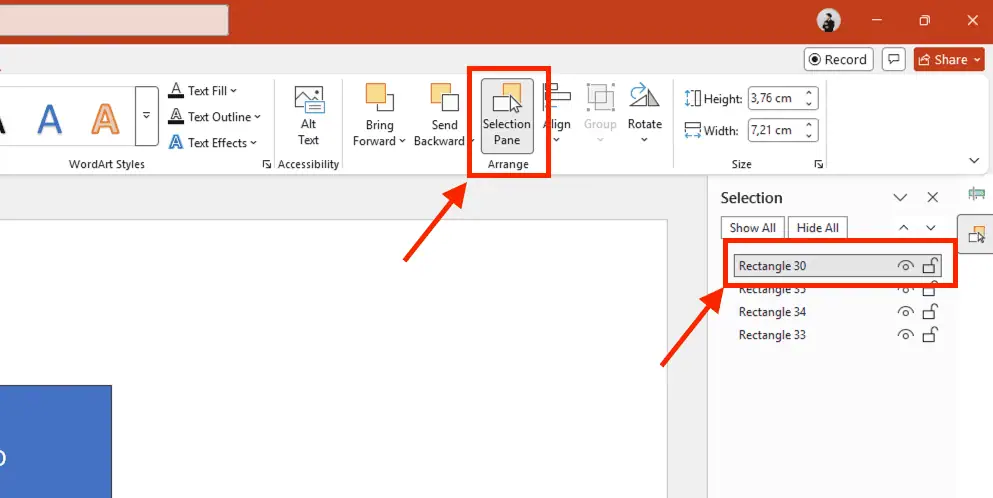Screen dimensions: 993x498
Task: Click the Height input field
Action: point(775,99)
